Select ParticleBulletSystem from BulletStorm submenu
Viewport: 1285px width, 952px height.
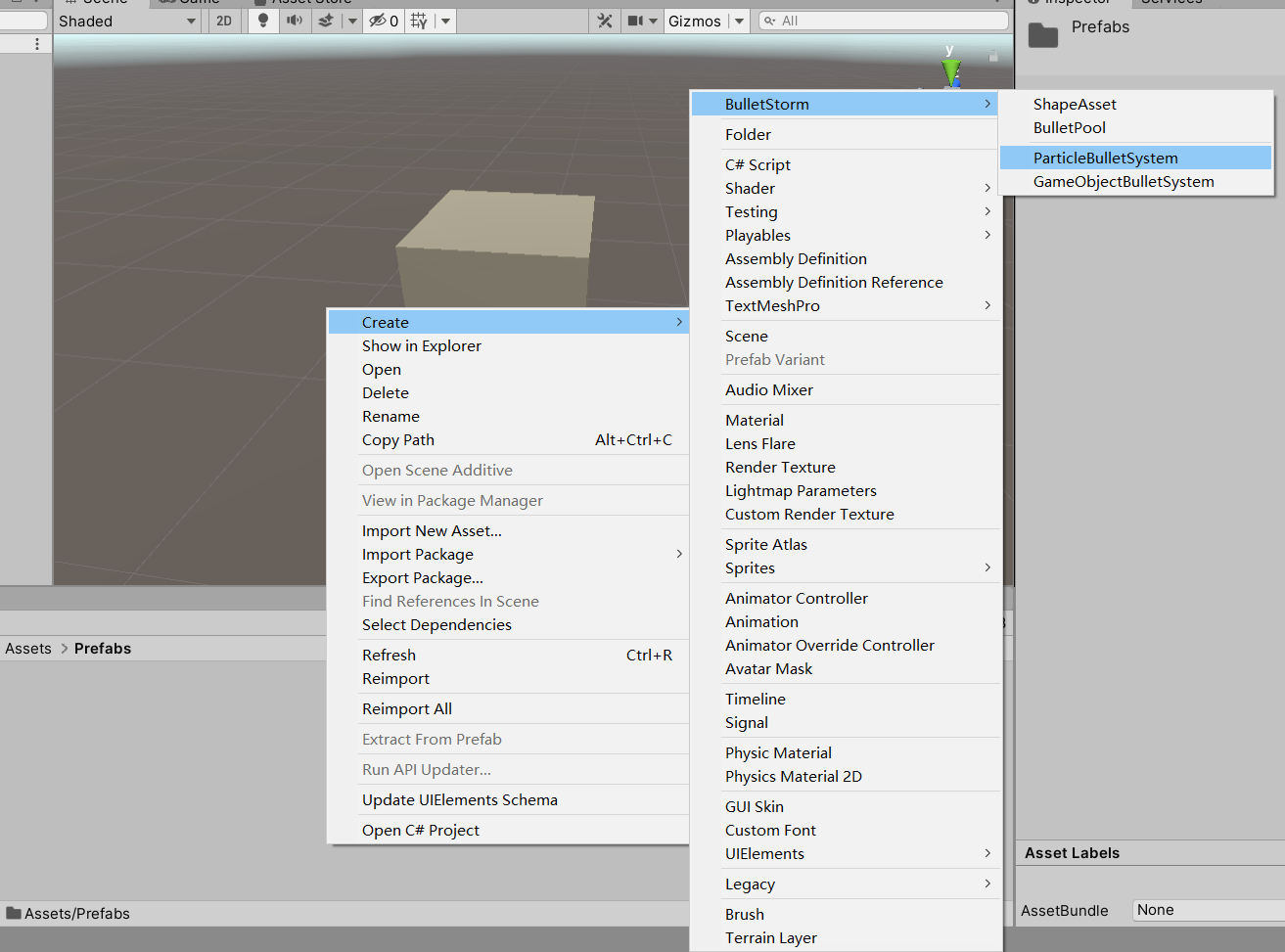[x=1136, y=158]
